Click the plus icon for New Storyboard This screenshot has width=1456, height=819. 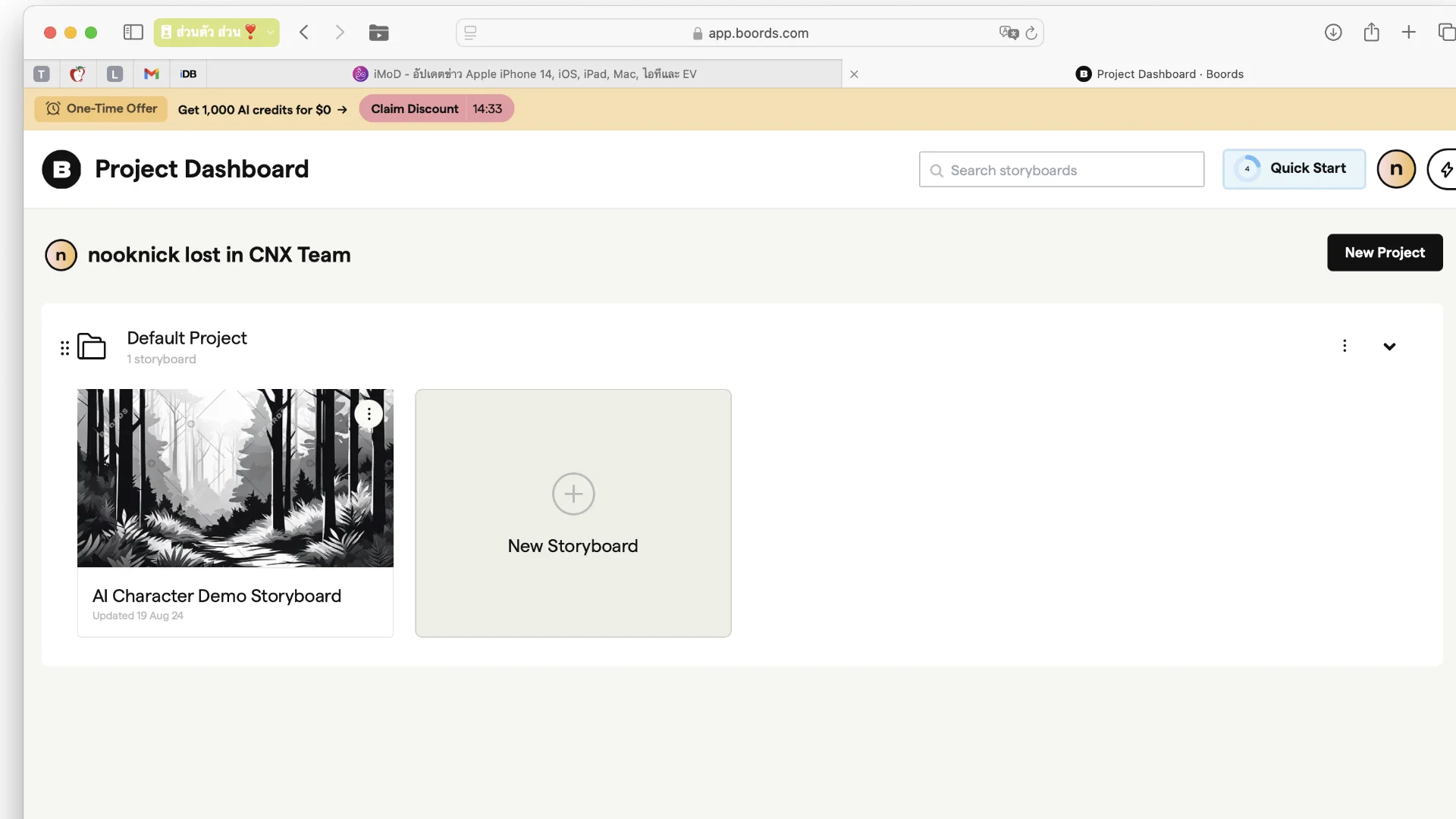[x=573, y=494]
